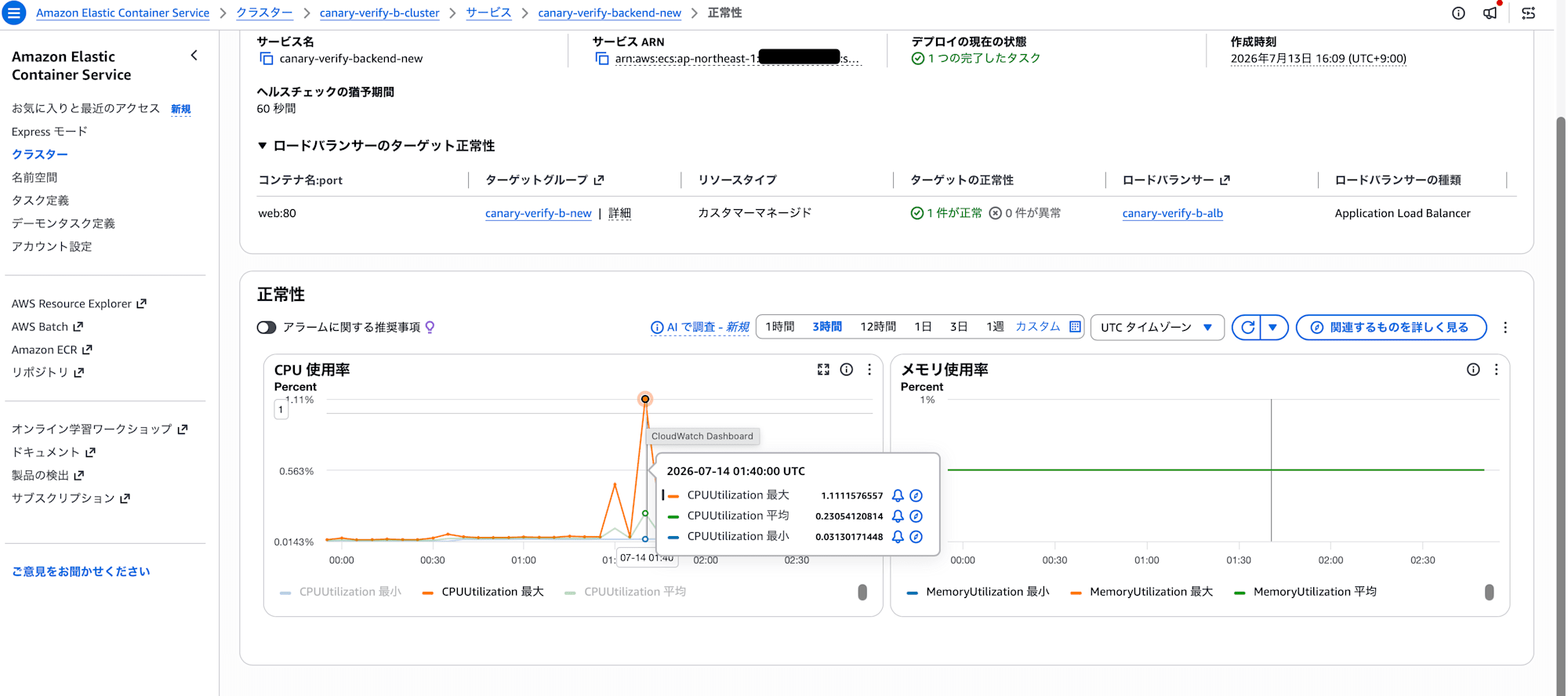Copy the service name canary-verify-backend-new
Image resolution: width=1568 pixels, height=696 pixels.
[267, 59]
